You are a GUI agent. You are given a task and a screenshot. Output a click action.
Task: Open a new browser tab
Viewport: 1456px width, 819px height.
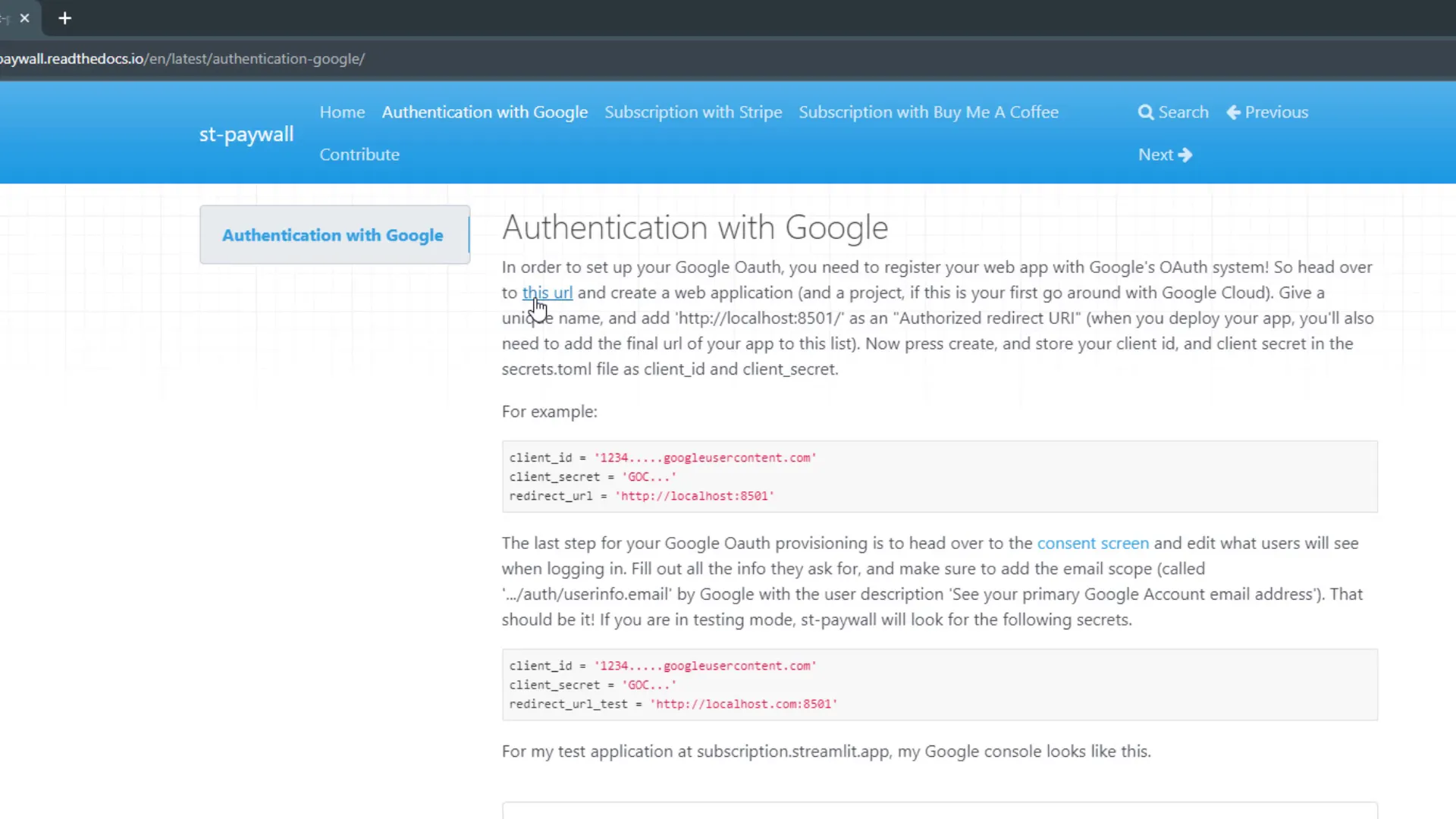click(65, 18)
